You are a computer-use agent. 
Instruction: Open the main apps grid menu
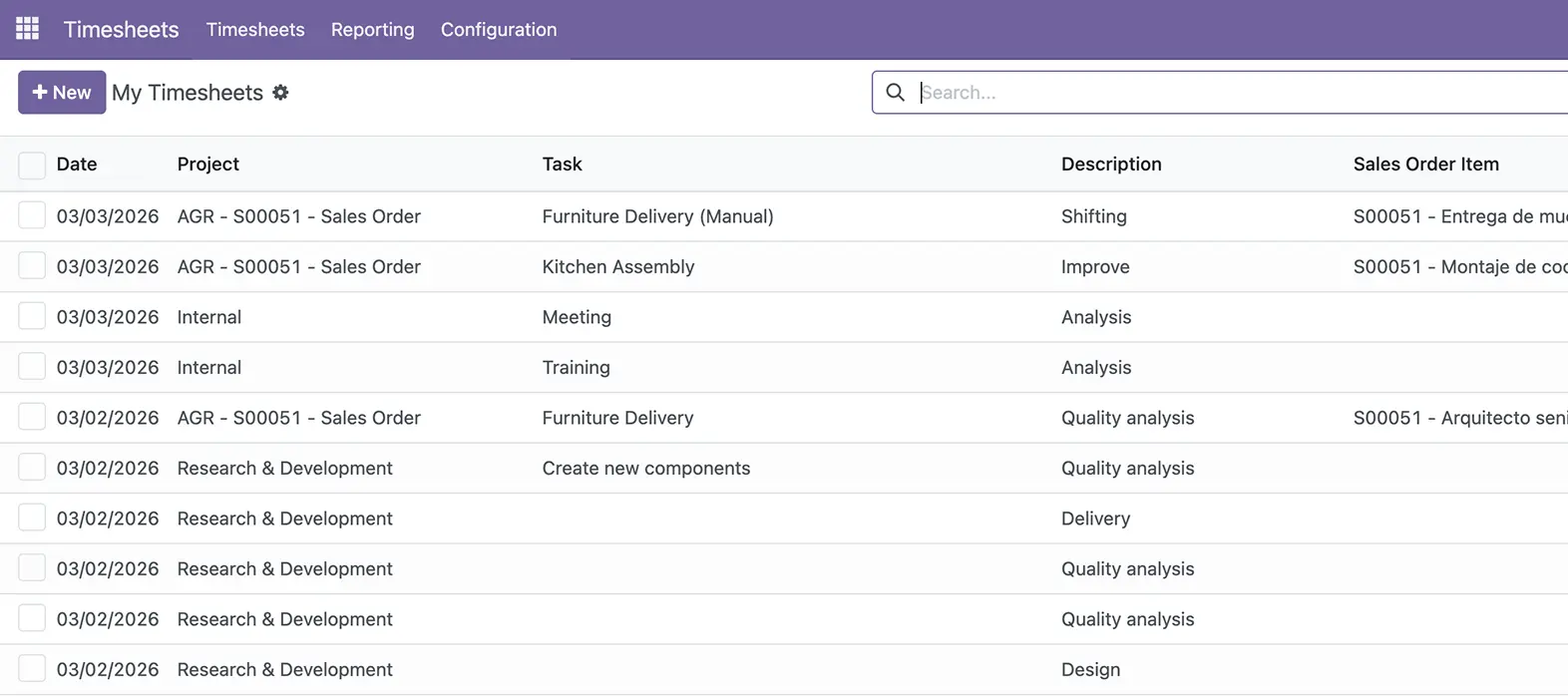27,29
